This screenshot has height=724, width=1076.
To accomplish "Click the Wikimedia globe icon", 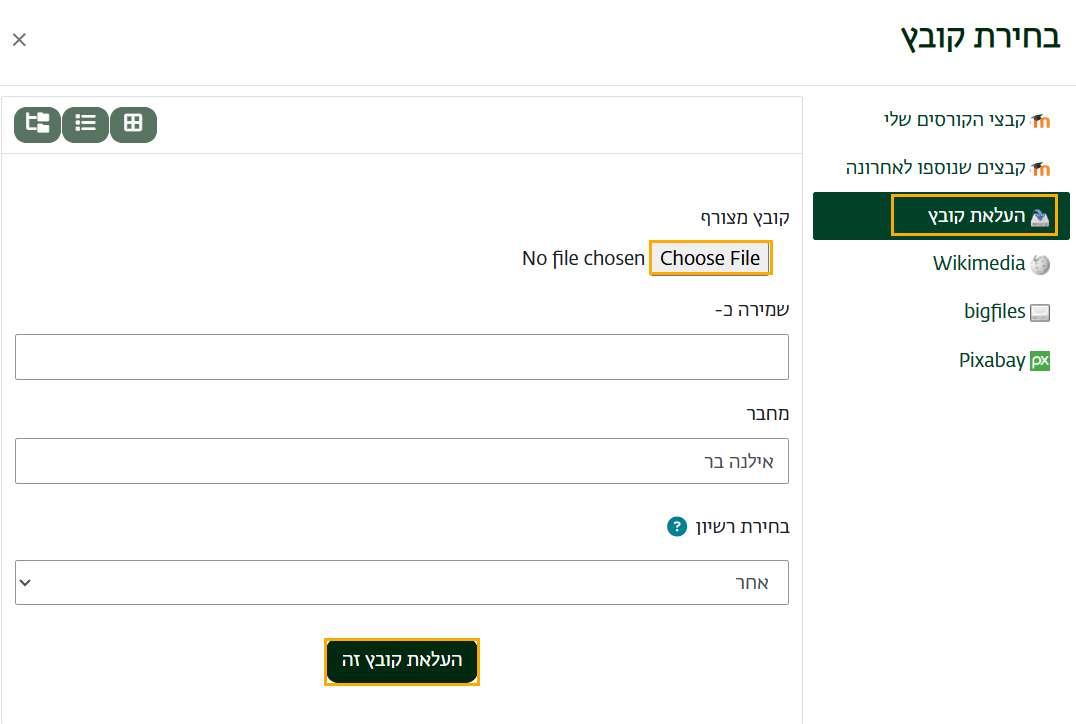I will [x=1041, y=265].
